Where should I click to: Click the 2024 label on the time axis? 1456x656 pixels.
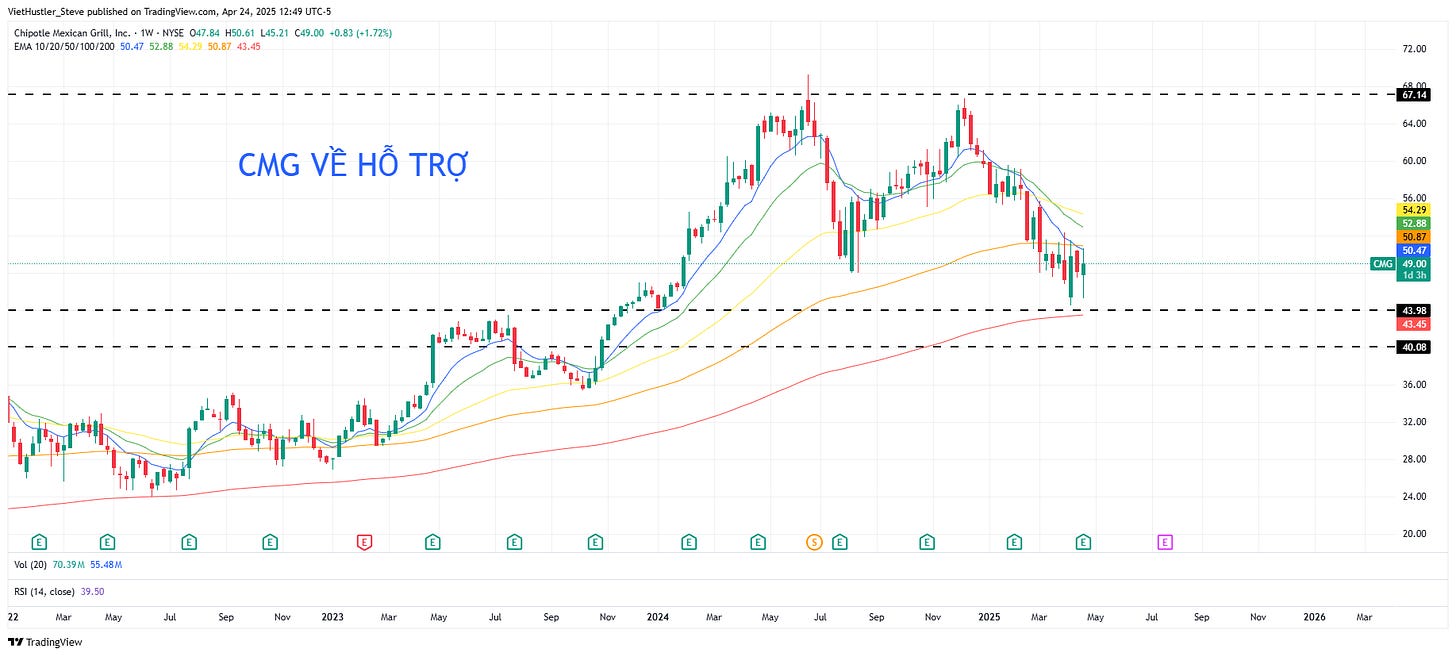657,617
